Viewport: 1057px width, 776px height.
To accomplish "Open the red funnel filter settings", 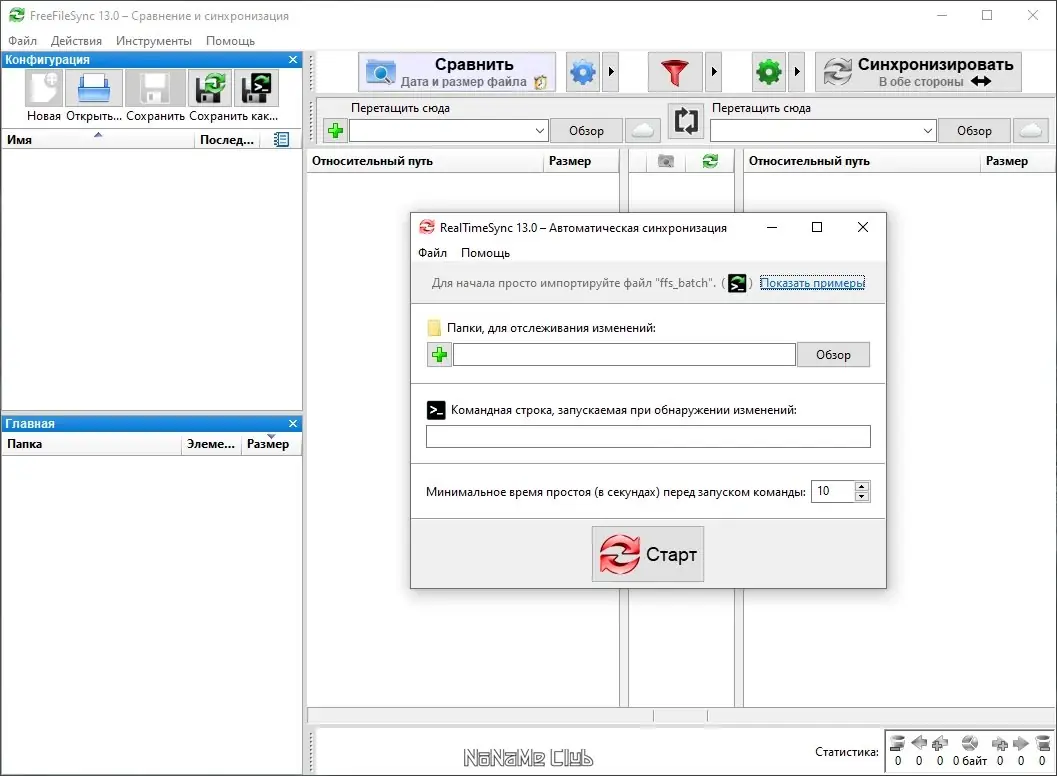I will pyautogui.click(x=675, y=71).
